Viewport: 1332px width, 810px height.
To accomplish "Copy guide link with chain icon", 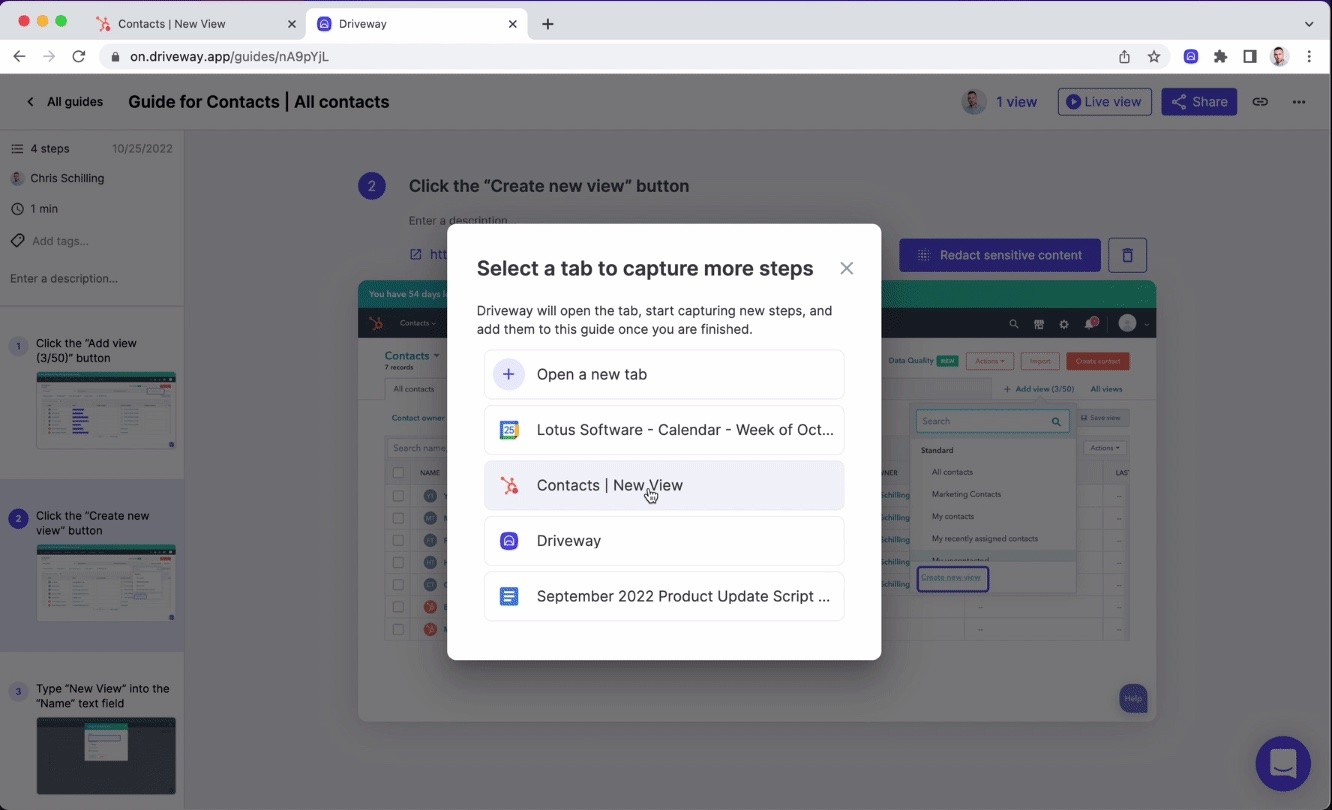I will 1260,102.
